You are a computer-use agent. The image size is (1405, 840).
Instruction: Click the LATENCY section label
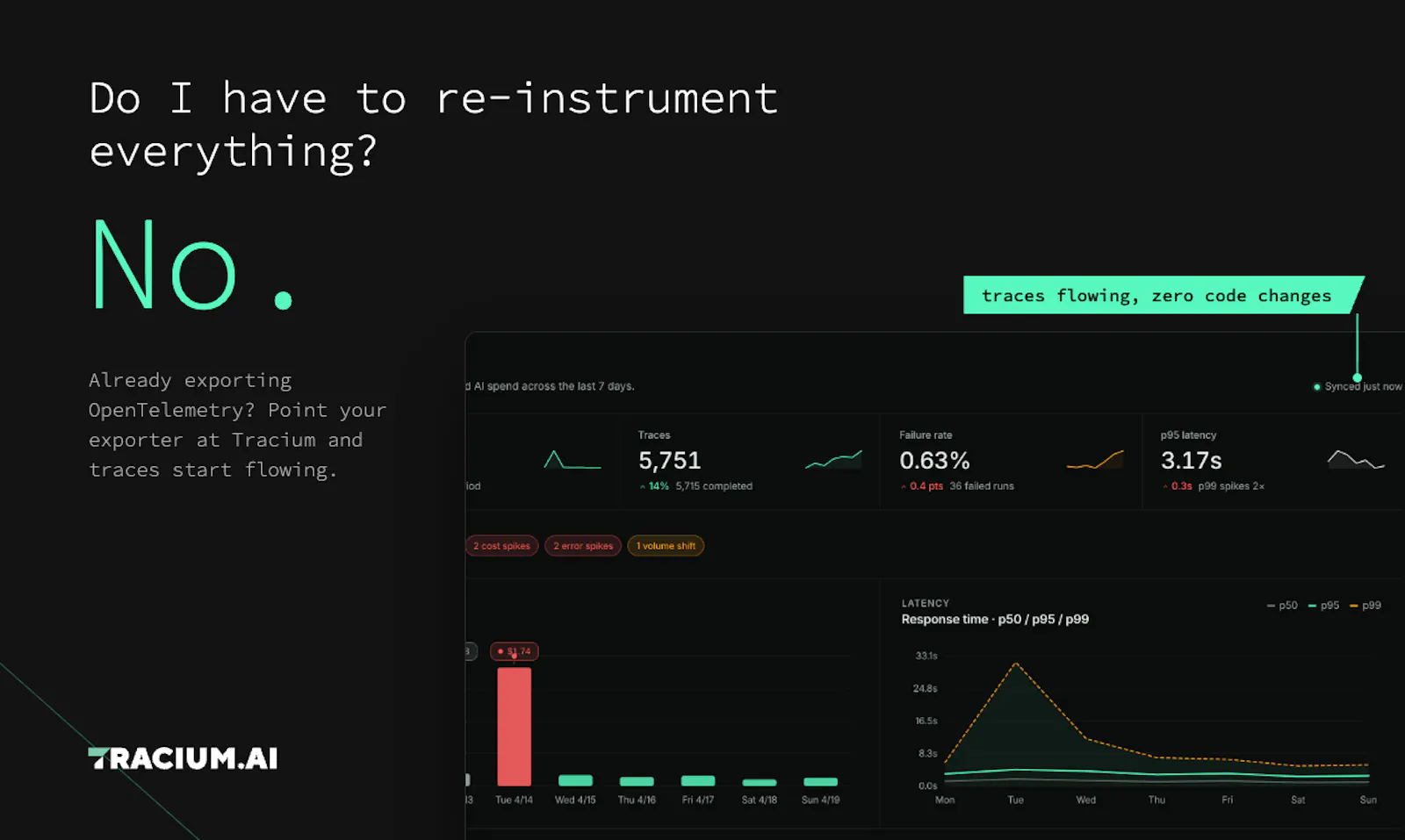[926, 604]
